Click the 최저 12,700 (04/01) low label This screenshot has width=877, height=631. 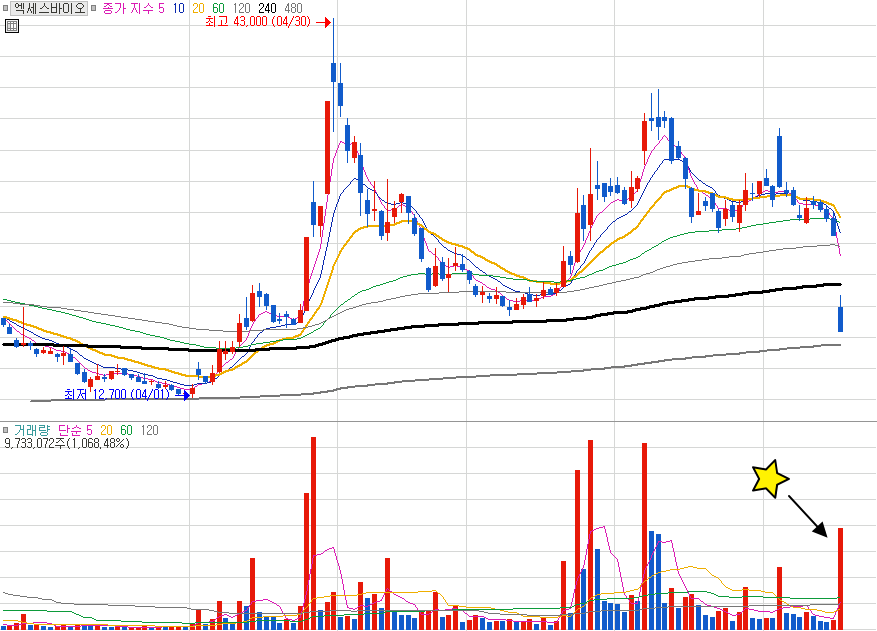(x=116, y=394)
